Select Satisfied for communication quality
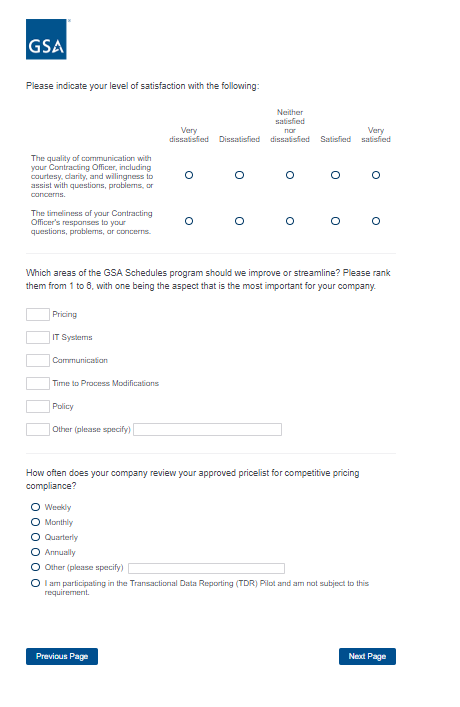460x707 pixels. coord(335,175)
